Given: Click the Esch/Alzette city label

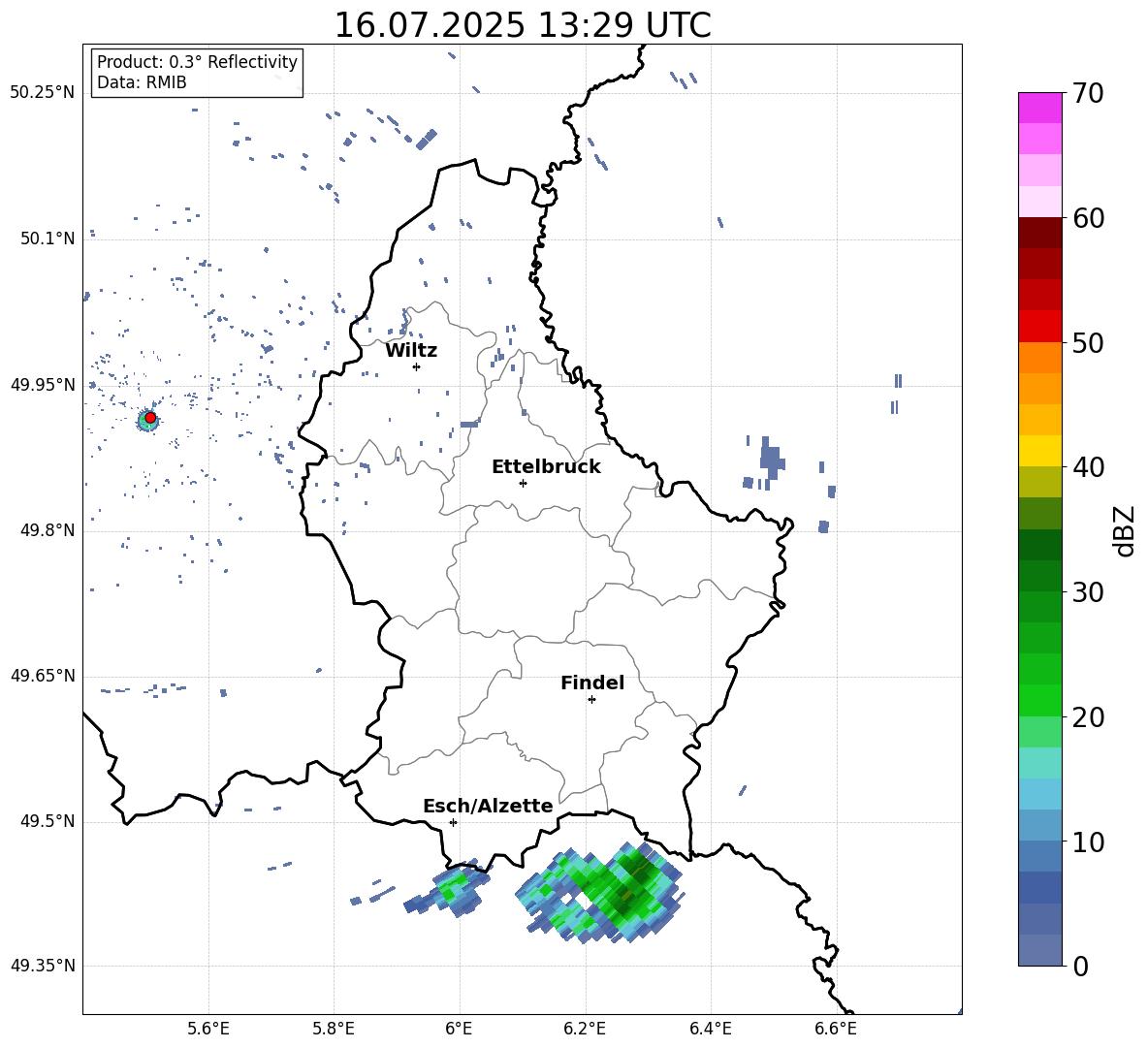Looking at the screenshot, I should pos(489,807).
